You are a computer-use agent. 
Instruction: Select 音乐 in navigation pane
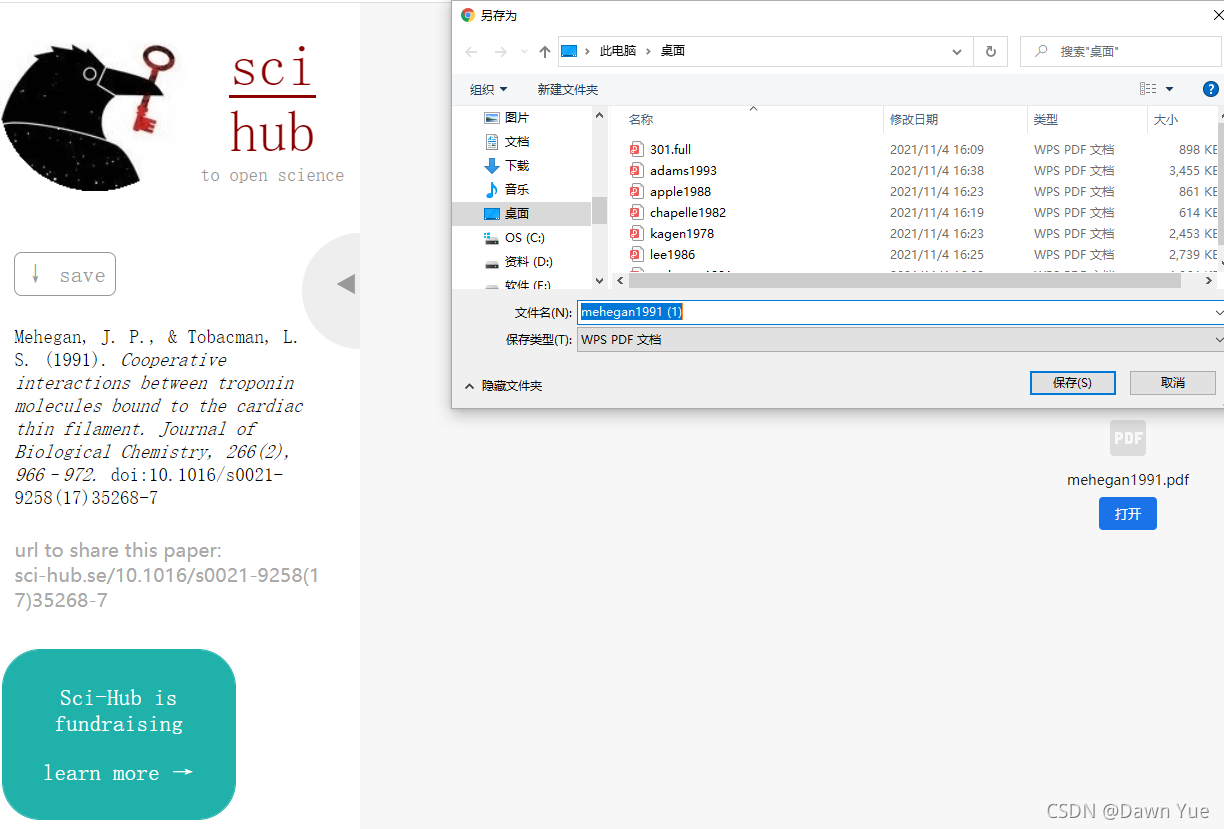[x=518, y=189]
